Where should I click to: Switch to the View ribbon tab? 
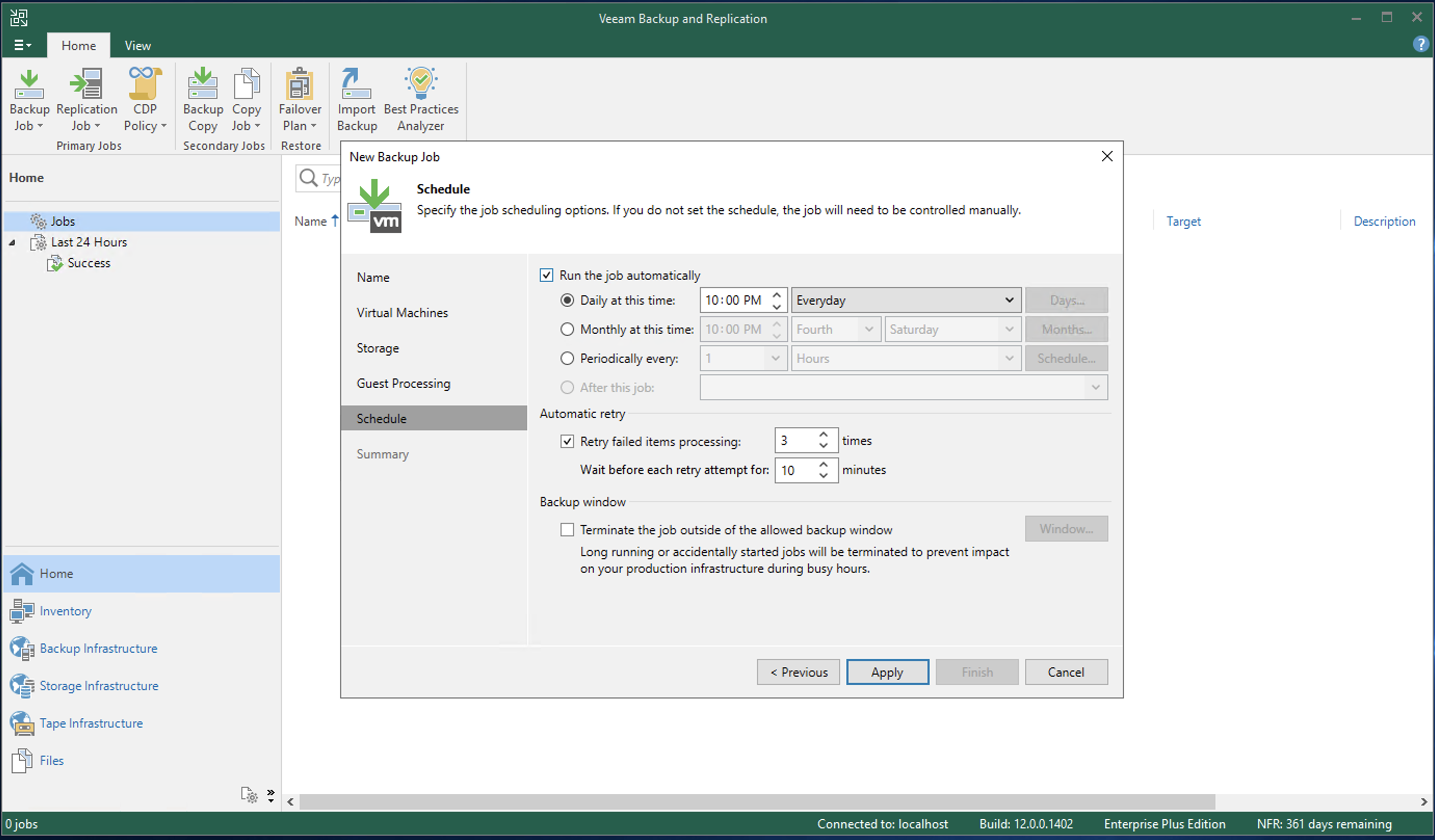(138, 45)
